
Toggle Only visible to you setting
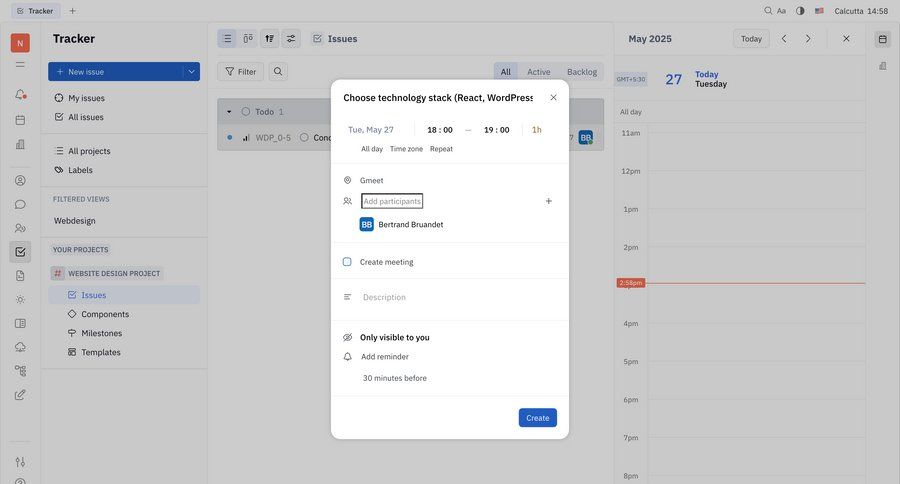(x=394, y=338)
